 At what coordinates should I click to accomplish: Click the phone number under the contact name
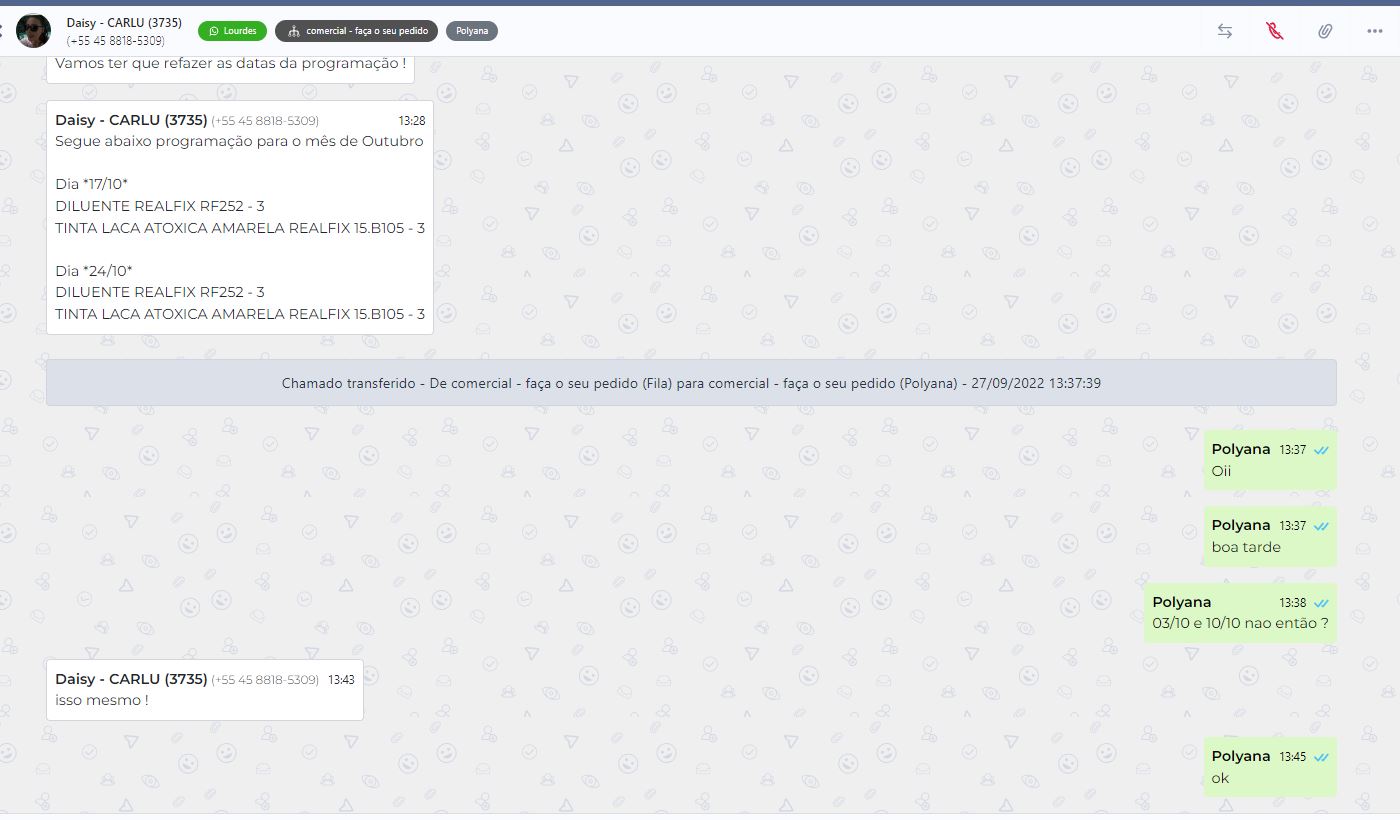coord(116,41)
